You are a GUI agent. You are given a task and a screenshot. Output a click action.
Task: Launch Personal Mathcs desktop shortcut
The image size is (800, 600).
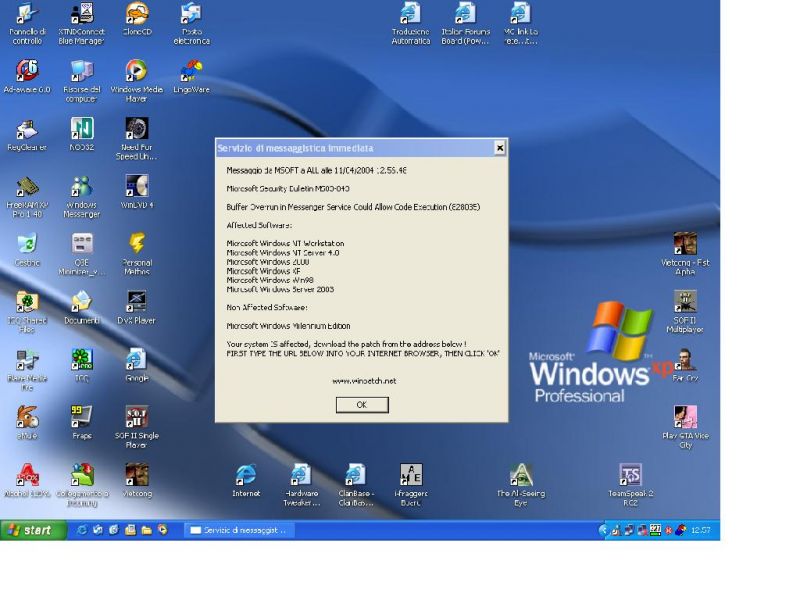pyautogui.click(x=137, y=255)
